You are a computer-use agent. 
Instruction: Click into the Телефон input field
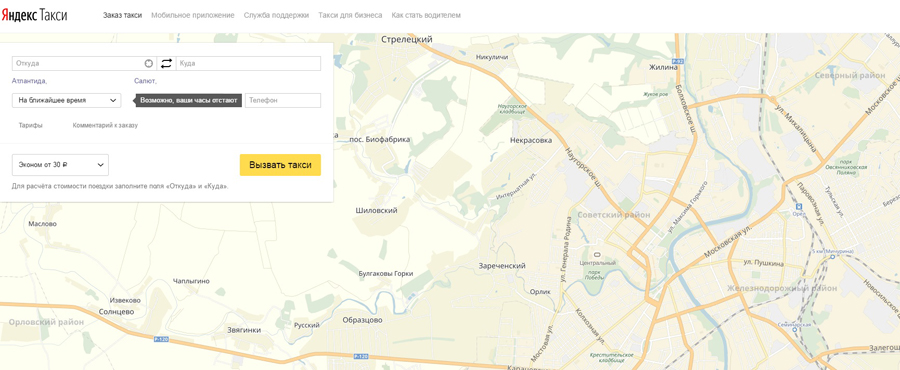coord(283,100)
